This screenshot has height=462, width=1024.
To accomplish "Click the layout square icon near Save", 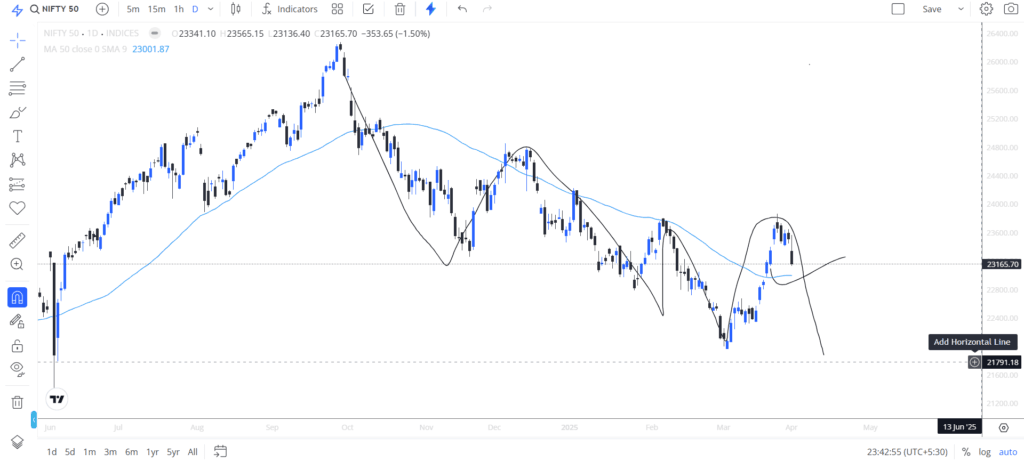I will tap(898, 9).
